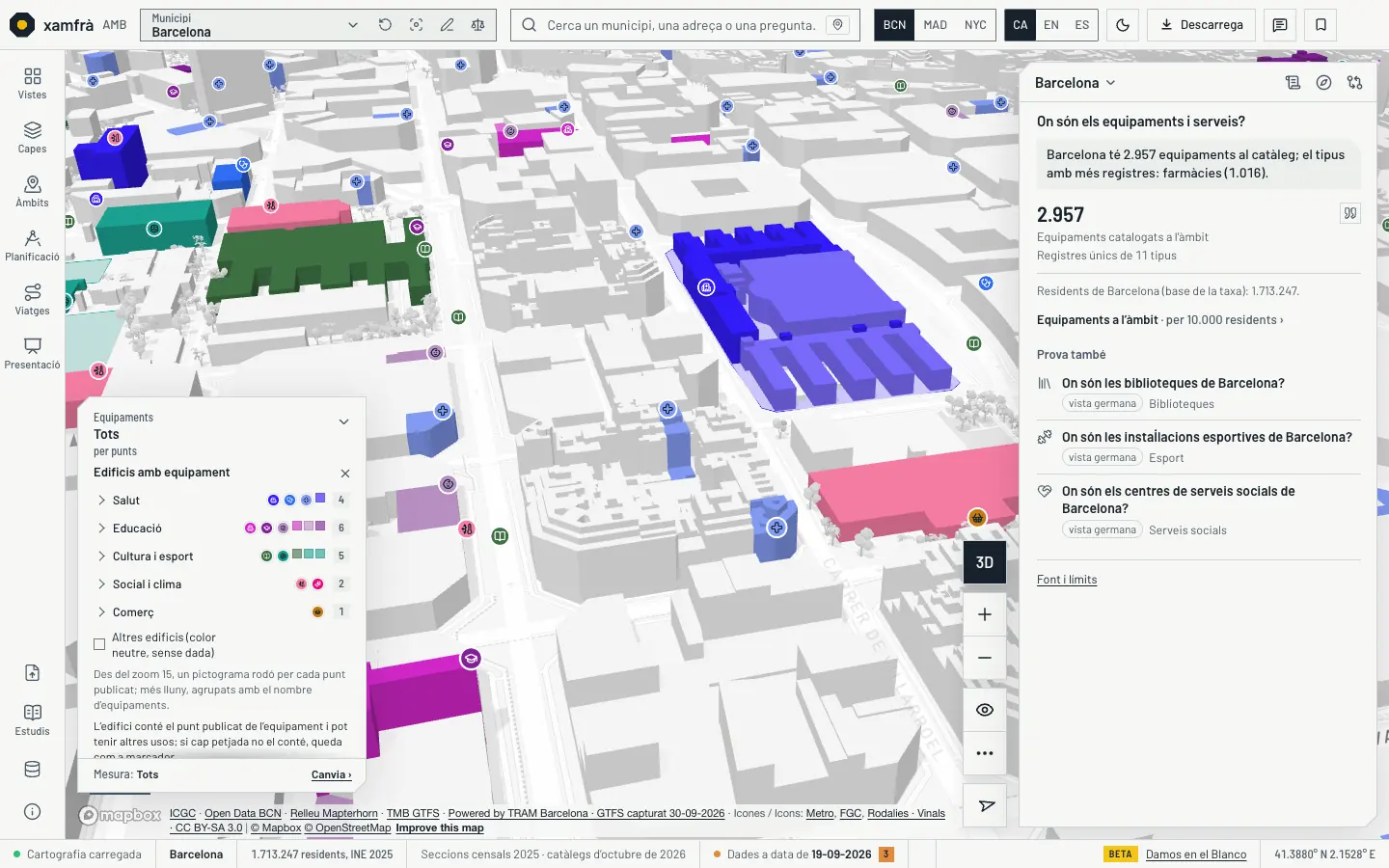The image size is (1389, 868).
Task: Open the Vistes panel in the sidebar
Action: coord(32,83)
